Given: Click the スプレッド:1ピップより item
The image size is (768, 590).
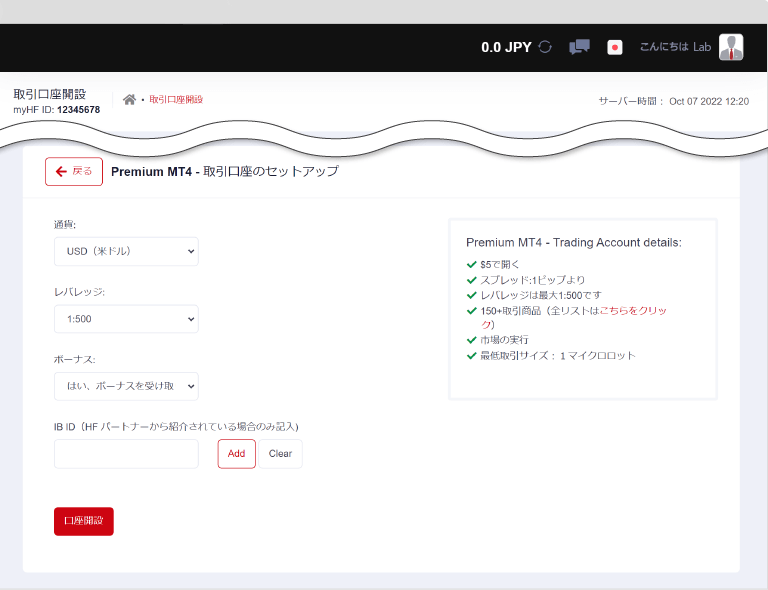Looking at the screenshot, I should [x=532, y=280].
